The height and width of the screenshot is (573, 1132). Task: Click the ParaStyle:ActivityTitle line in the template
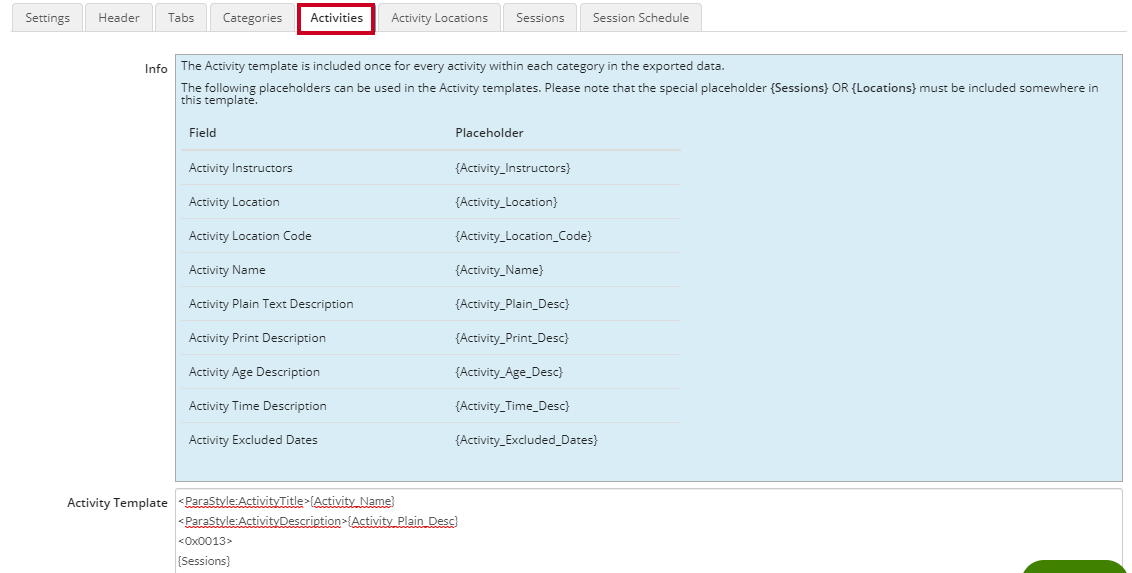(287, 501)
